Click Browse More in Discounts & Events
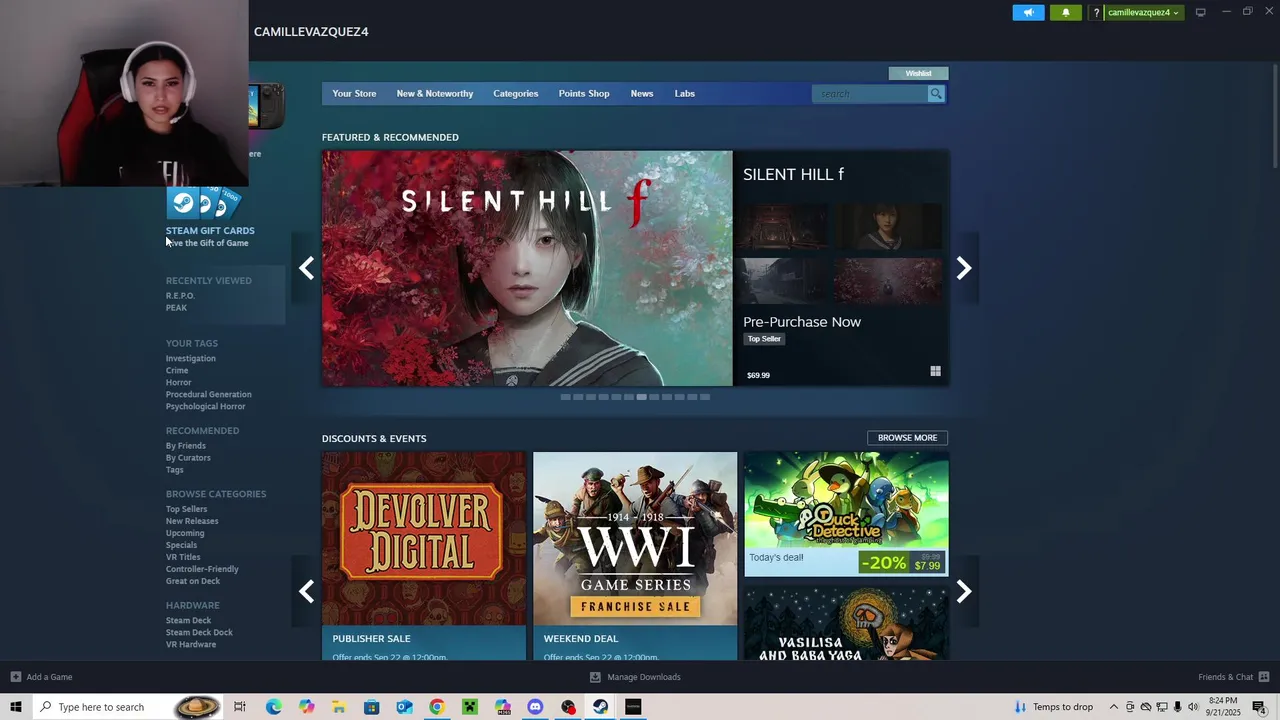This screenshot has width=1280, height=720. tap(907, 438)
